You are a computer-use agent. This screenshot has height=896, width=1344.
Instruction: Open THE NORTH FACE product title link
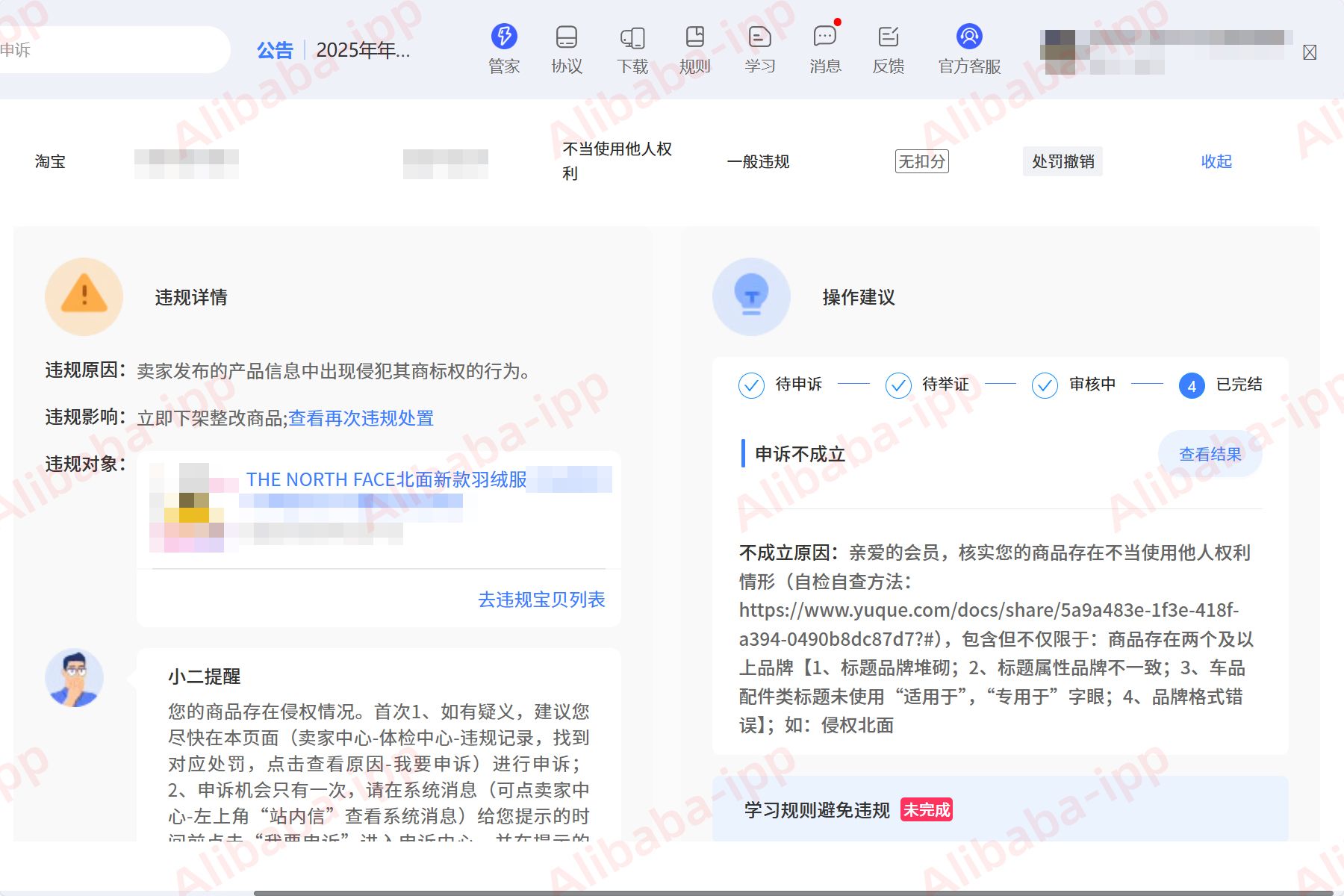click(x=387, y=479)
